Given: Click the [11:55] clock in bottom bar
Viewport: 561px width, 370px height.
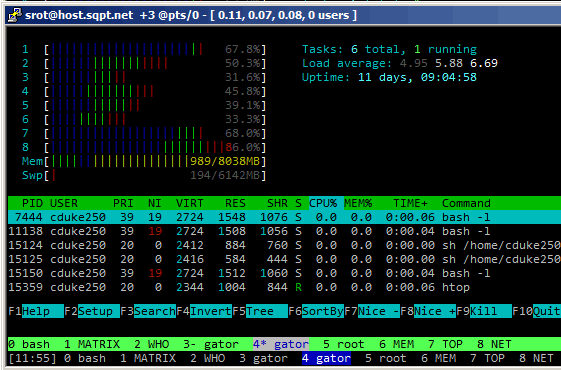Looking at the screenshot, I should 32,358.
